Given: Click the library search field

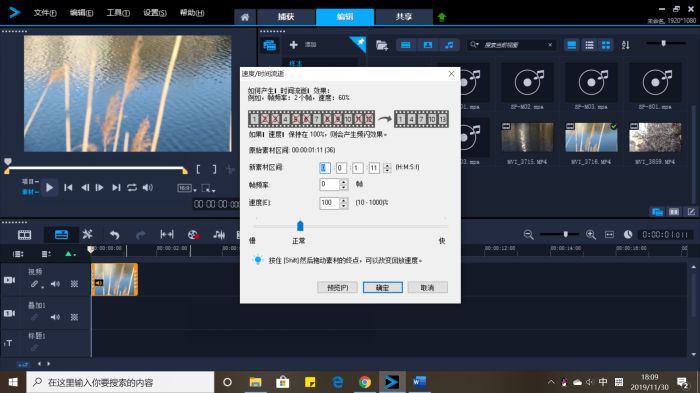Looking at the screenshot, I should 512,45.
